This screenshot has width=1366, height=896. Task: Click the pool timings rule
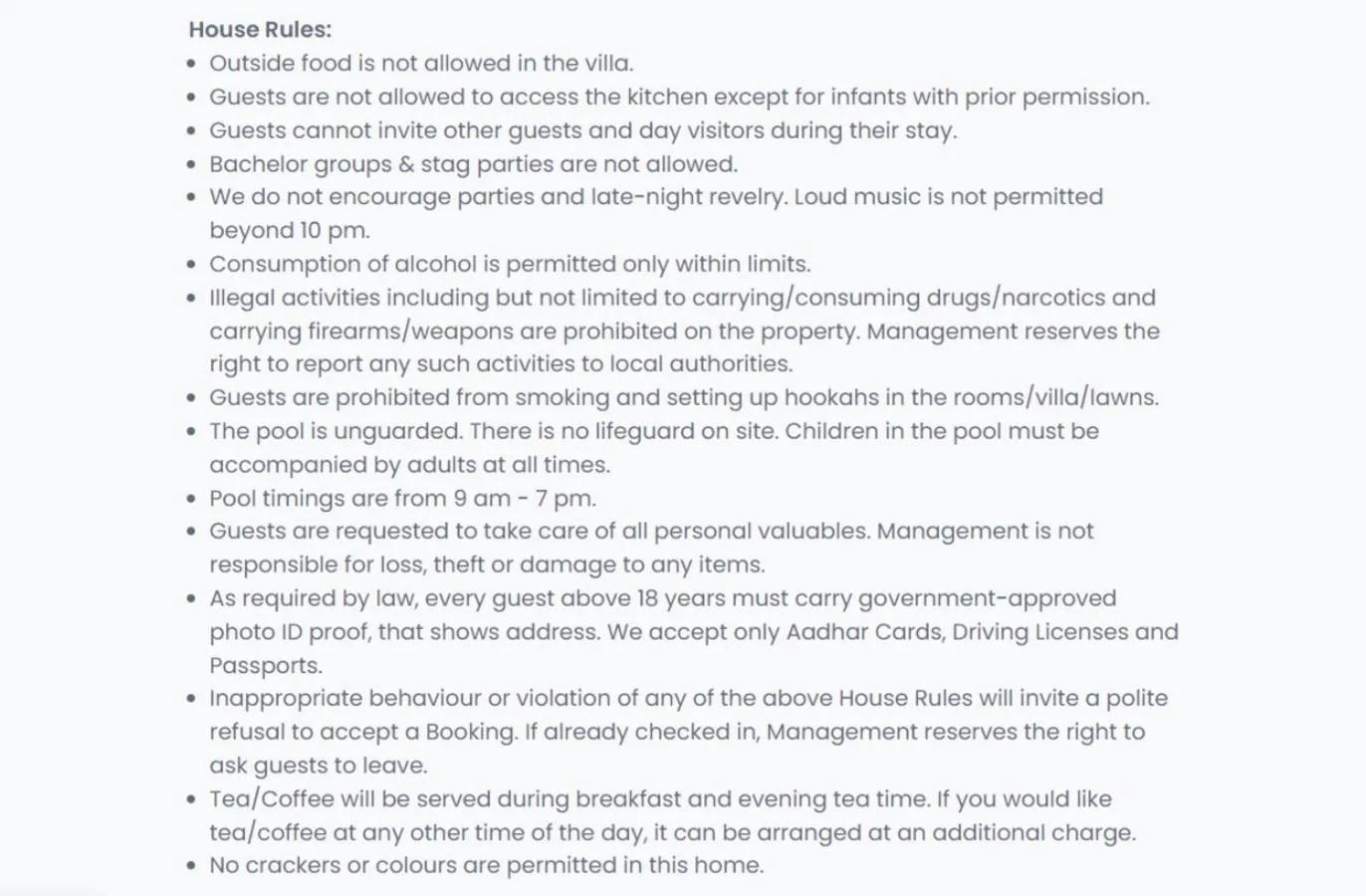click(402, 499)
